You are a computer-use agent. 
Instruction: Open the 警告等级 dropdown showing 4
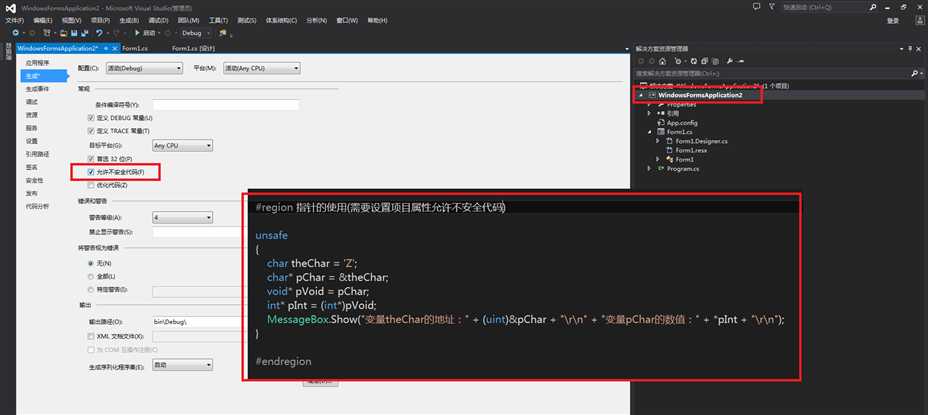(x=183, y=218)
